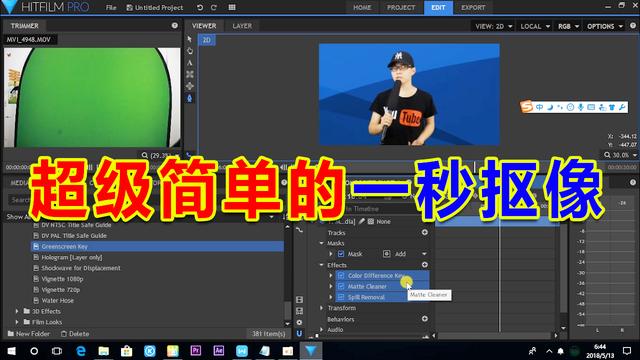Open the Windows Start menu
Viewport: 640px width, 360px height.
click(x=11, y=351)
